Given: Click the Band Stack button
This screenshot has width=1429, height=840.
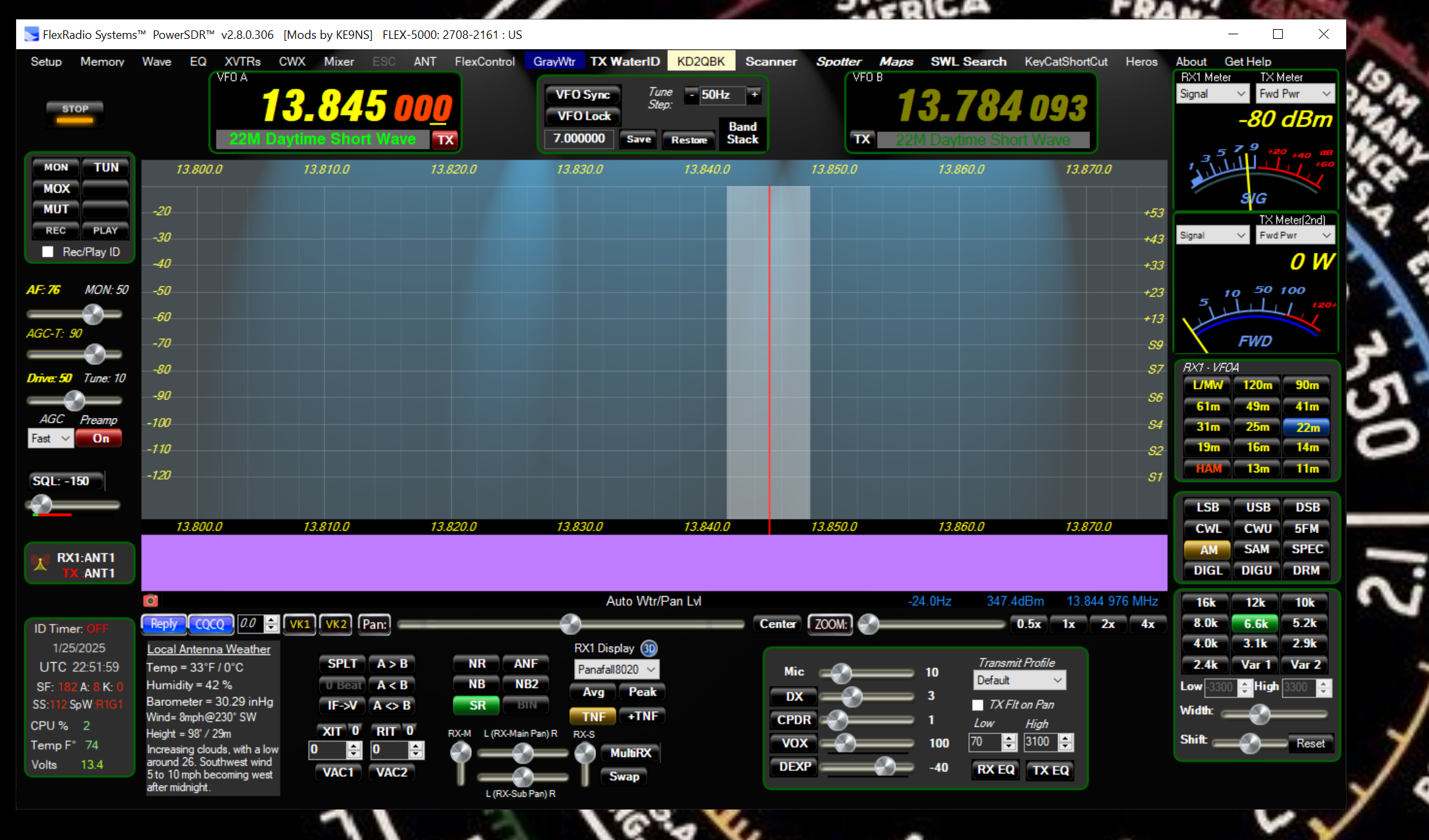Looking at the screenshot, I should coord(742,133).
